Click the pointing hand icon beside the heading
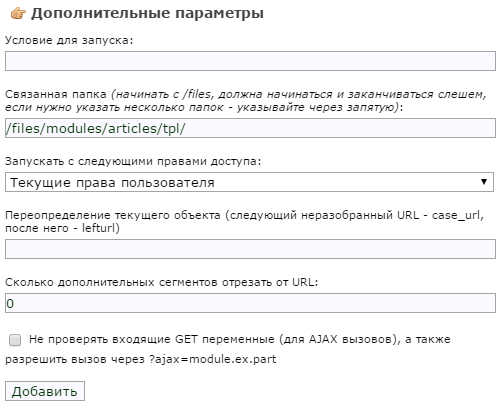Screen dimensions: 502x409 coord(18,14)
